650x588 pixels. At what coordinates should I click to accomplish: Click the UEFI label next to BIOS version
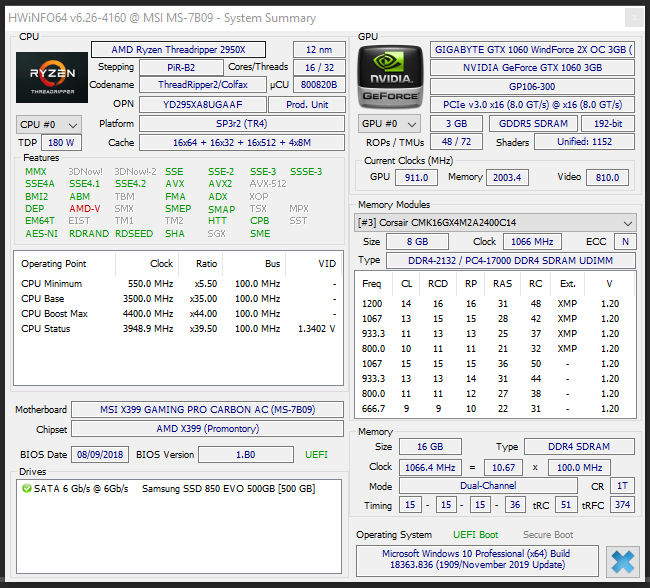[316, 454]
